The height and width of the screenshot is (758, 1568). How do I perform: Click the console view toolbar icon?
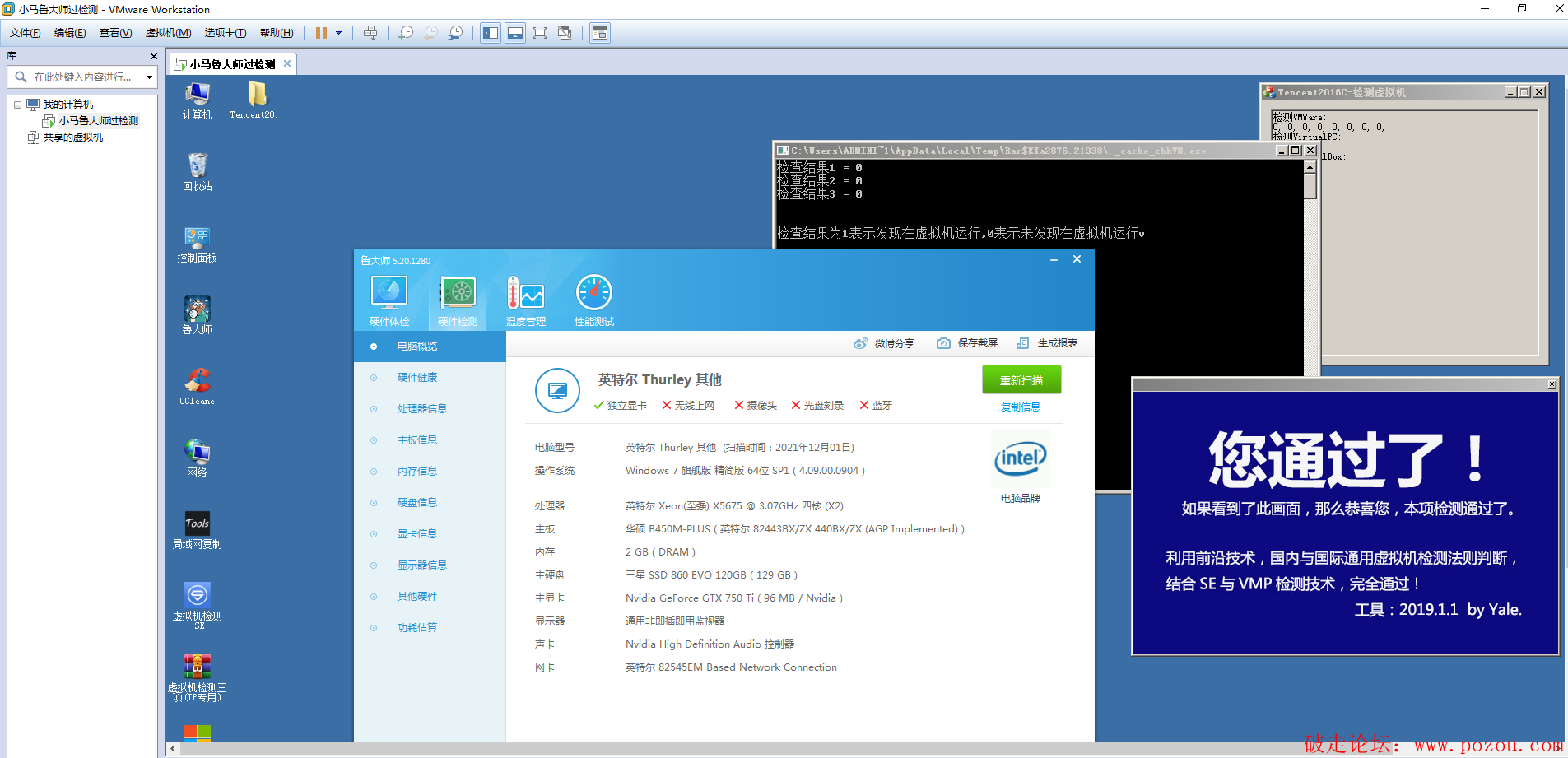pos(600,33)
